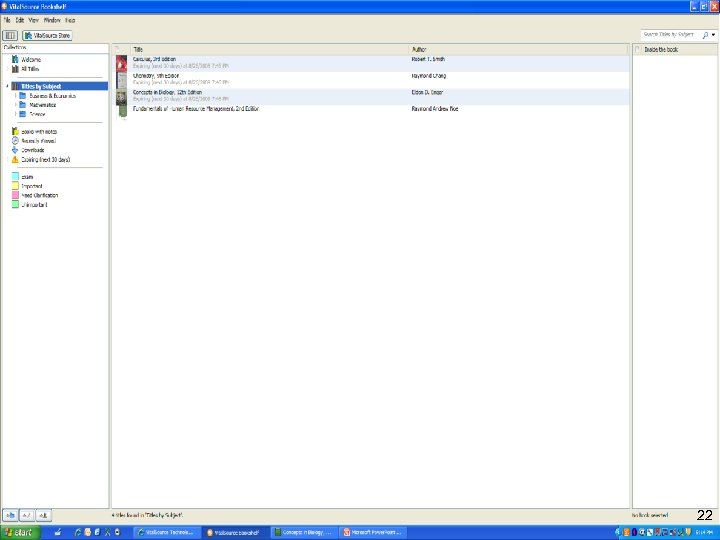Expand the Science folder
The width and height of the screenshot is (720, 540).
(x=16, y=114)
